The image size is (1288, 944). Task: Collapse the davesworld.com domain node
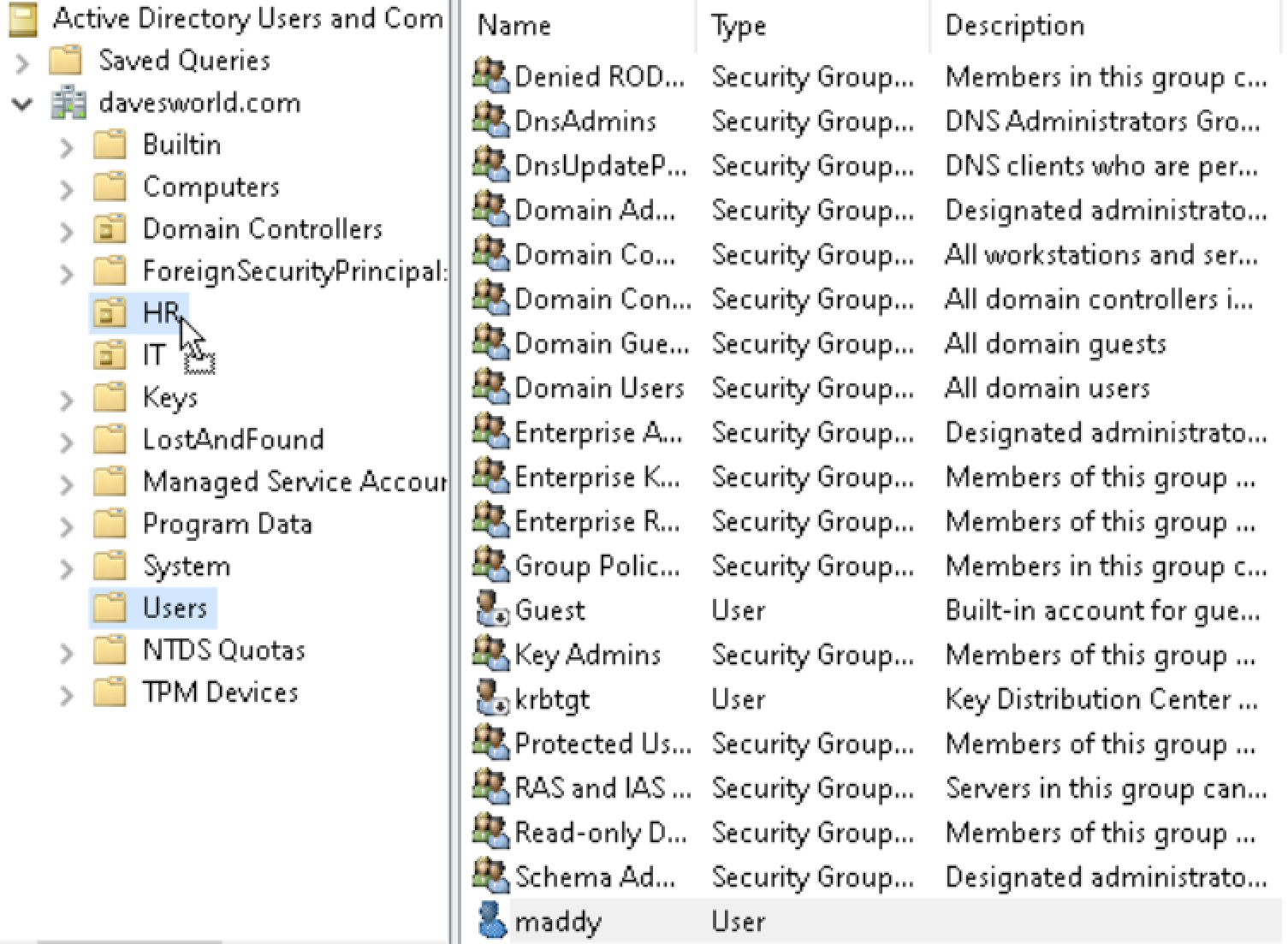coord(23,104)
